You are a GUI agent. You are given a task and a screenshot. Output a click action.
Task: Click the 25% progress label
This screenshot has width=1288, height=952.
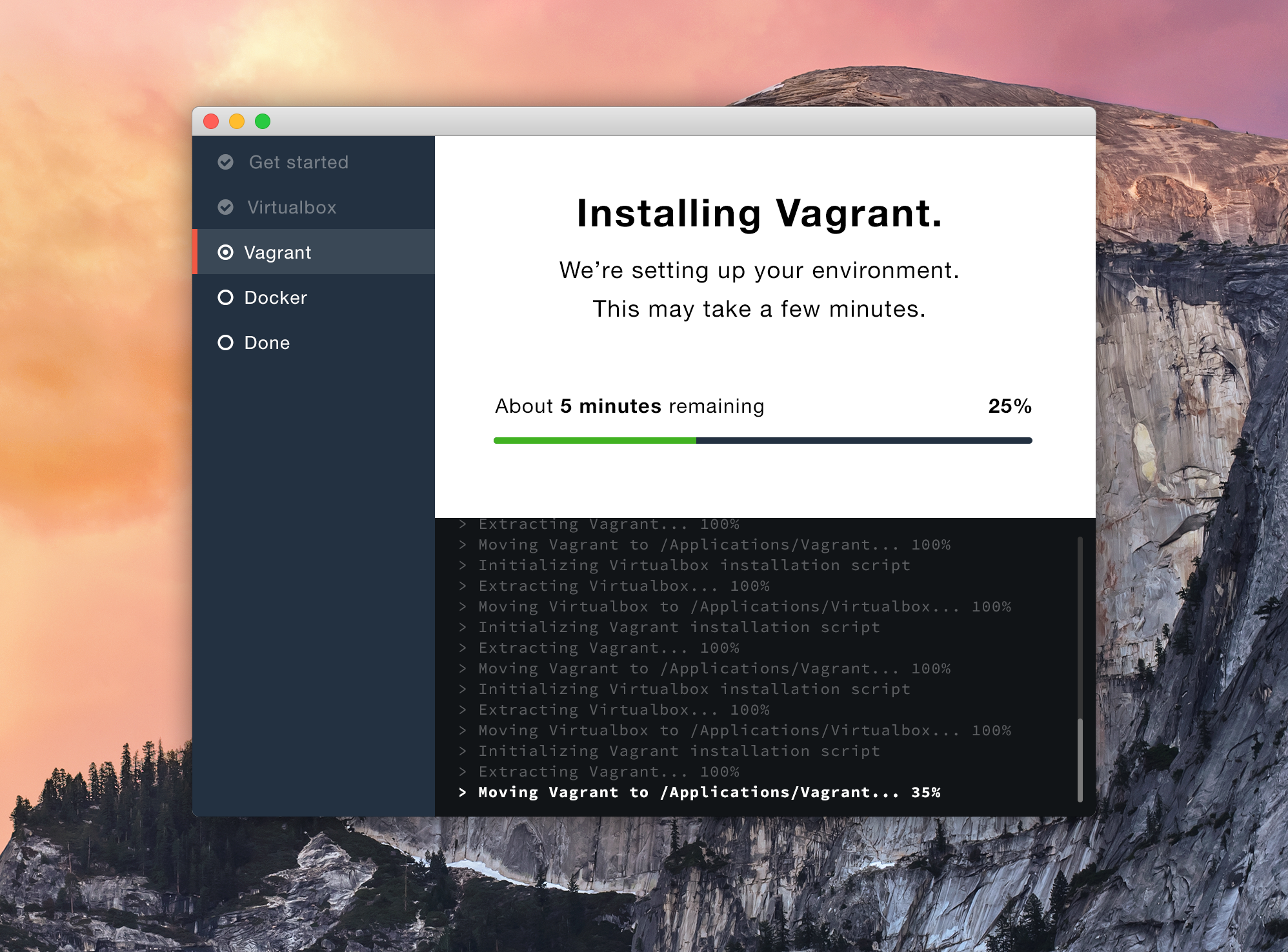pos(1009,406)
